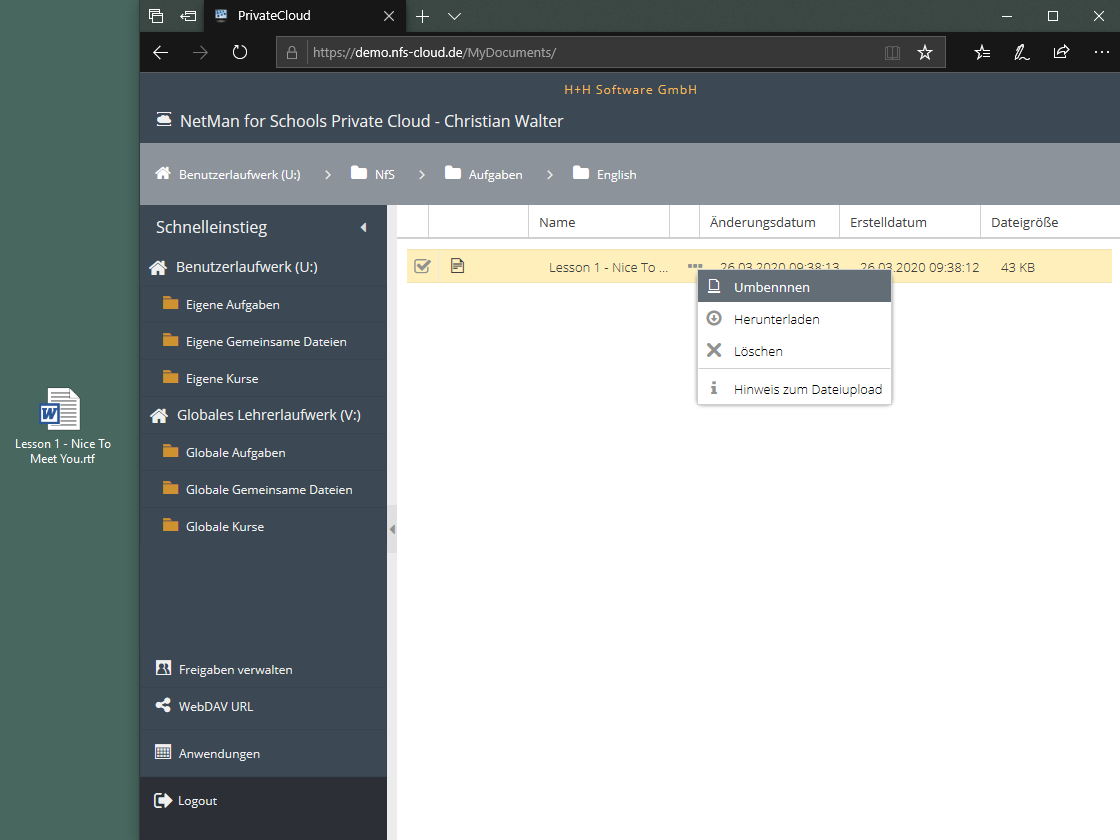Viewport: 1120px width, 840px height.
Task: Reload the page with the Refresh icon
Action: tap(240, 52)
